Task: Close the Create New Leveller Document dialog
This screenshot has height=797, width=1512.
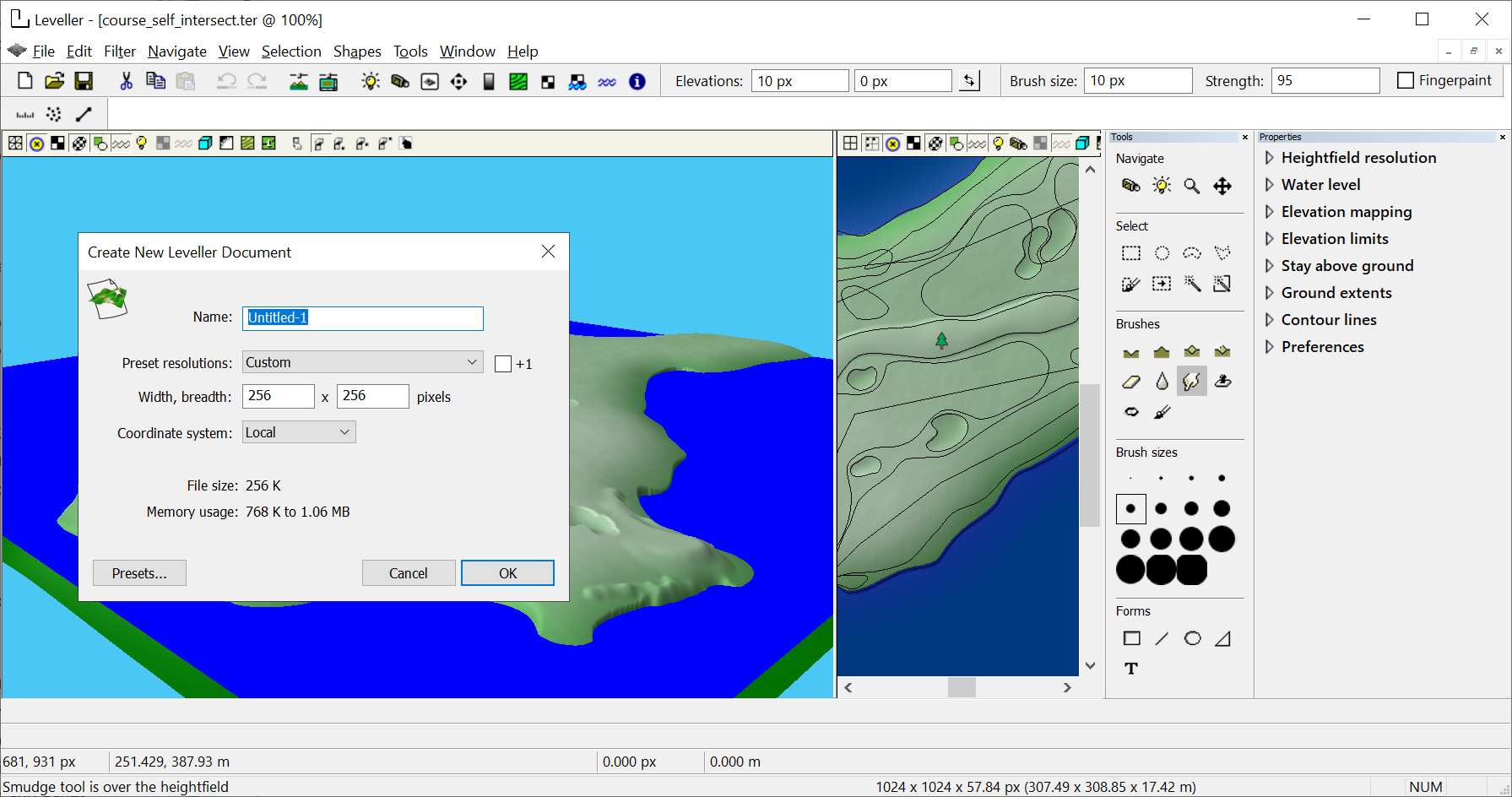Action: 548,252
